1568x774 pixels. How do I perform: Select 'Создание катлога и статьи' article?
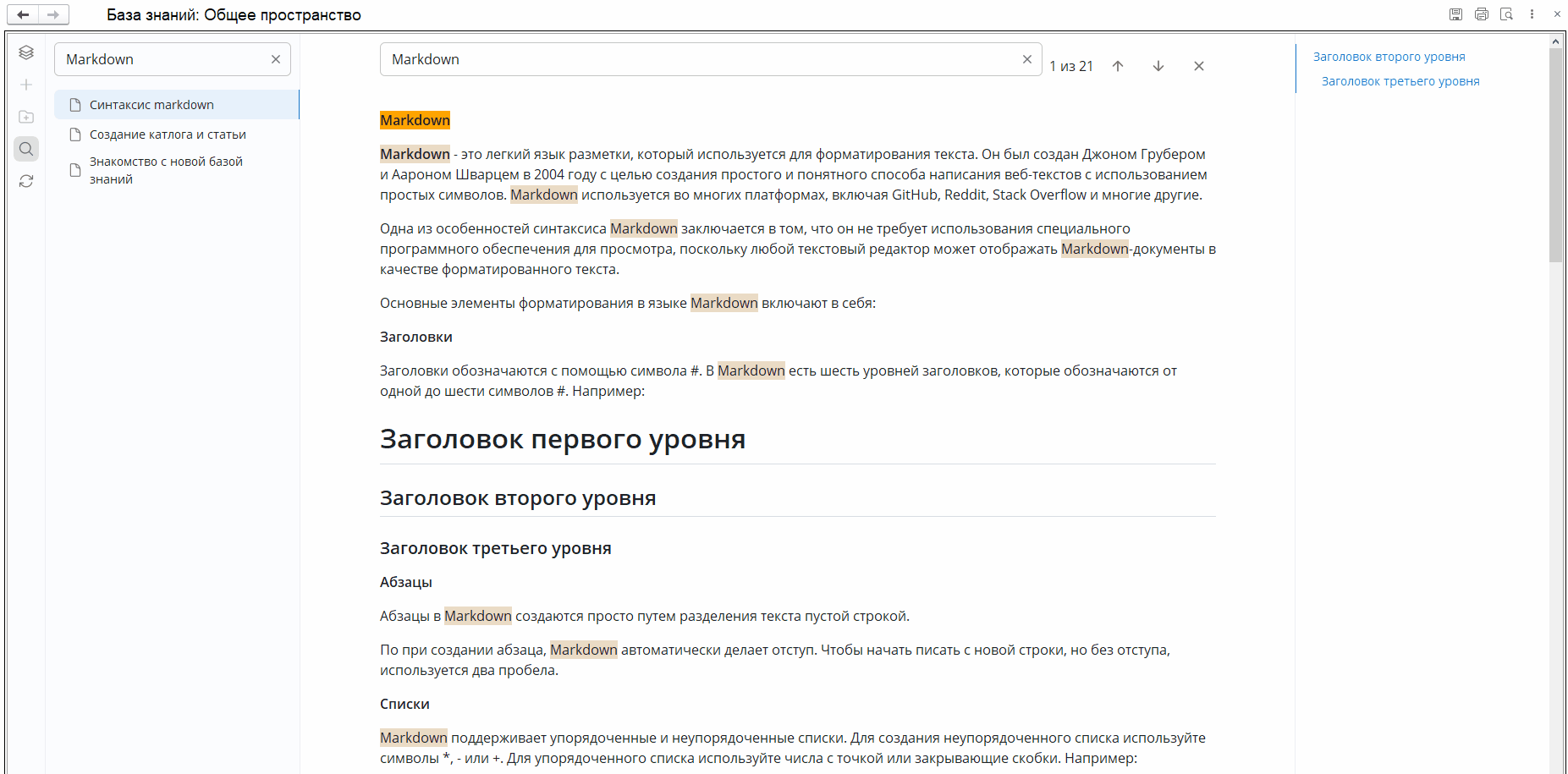click(167, 134)
